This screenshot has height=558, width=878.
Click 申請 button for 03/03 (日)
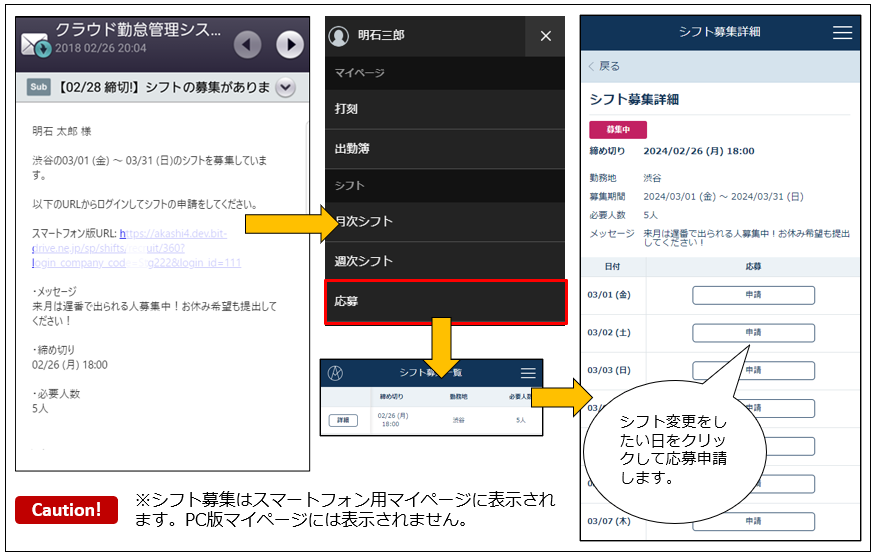(753, 371)
